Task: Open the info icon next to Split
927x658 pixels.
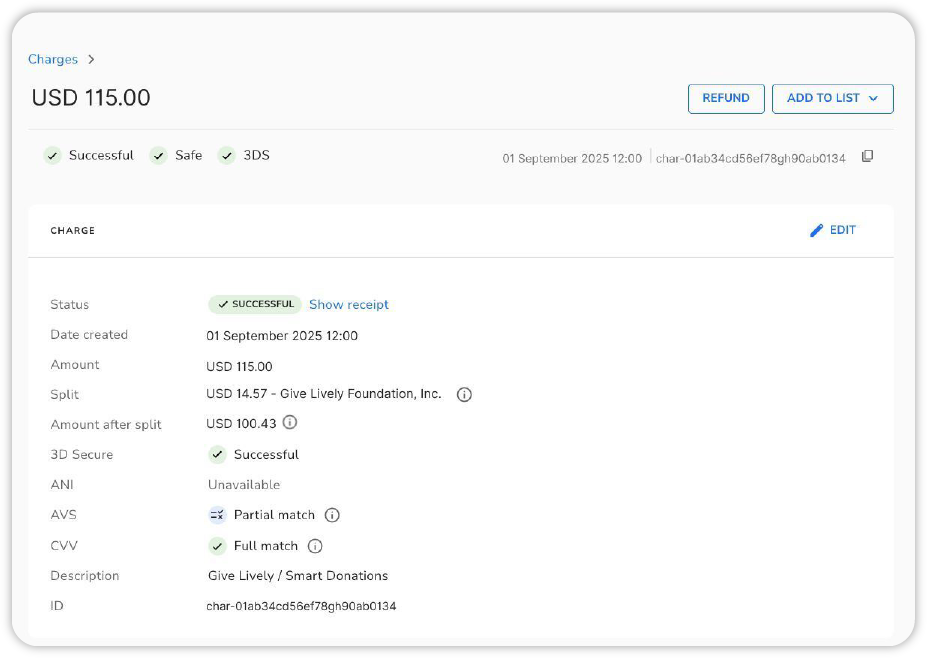Action: (x=464, y=394)
